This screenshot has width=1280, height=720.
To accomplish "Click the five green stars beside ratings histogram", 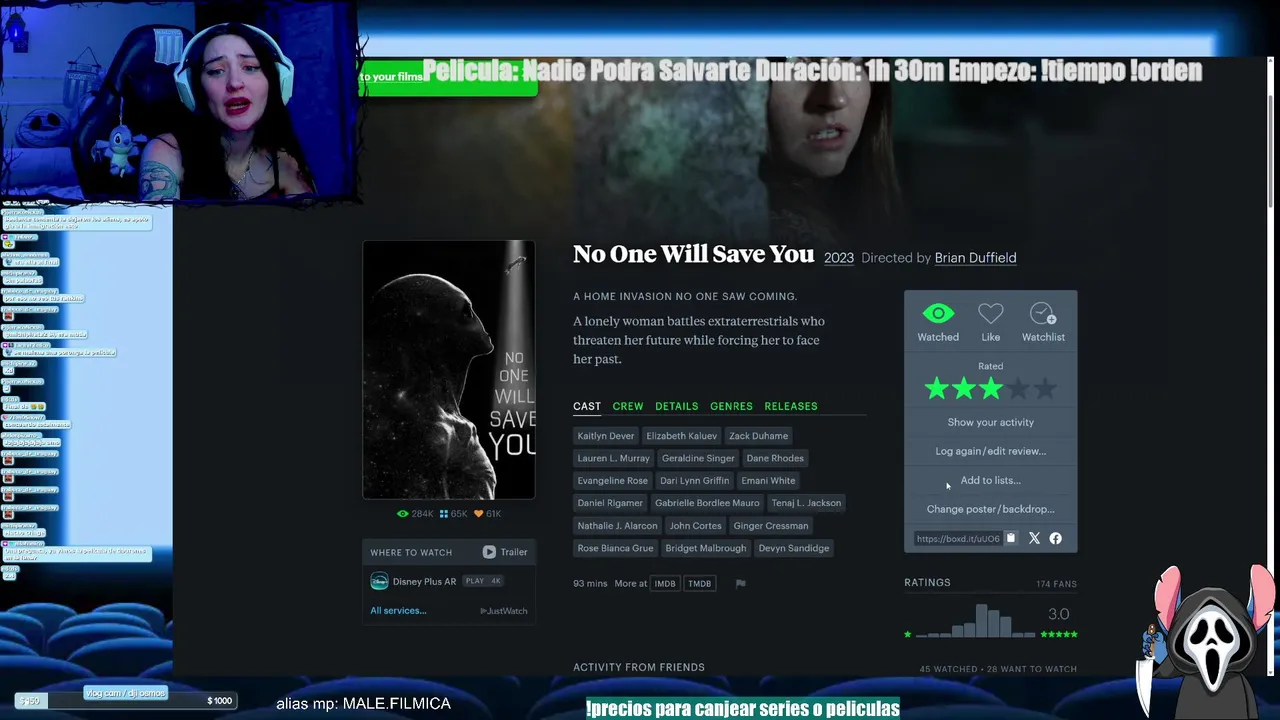I will [x=1059, y=634].
